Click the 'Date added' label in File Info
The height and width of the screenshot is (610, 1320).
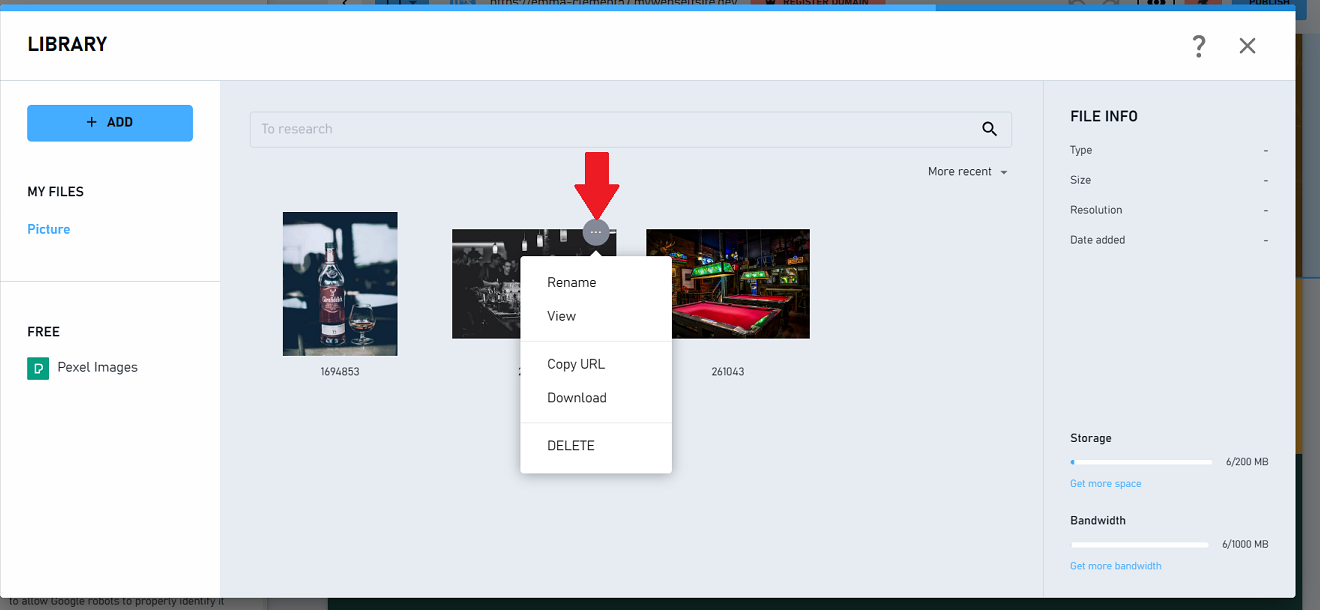point(1097,240)
